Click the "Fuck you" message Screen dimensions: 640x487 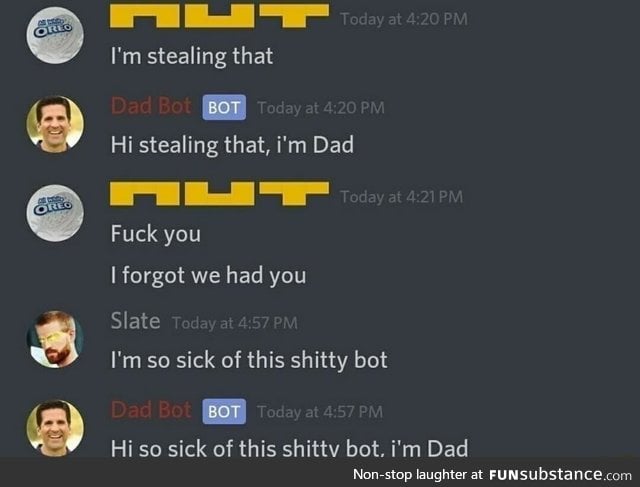point(156,234)
